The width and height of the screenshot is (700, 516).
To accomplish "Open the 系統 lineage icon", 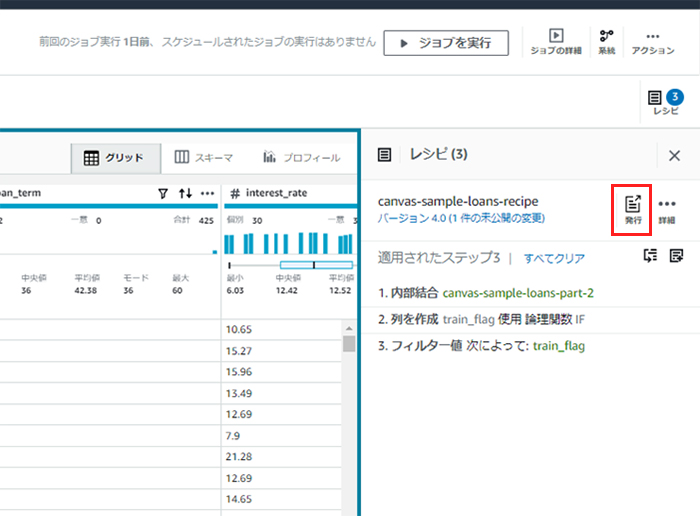I will pos(607,42).
